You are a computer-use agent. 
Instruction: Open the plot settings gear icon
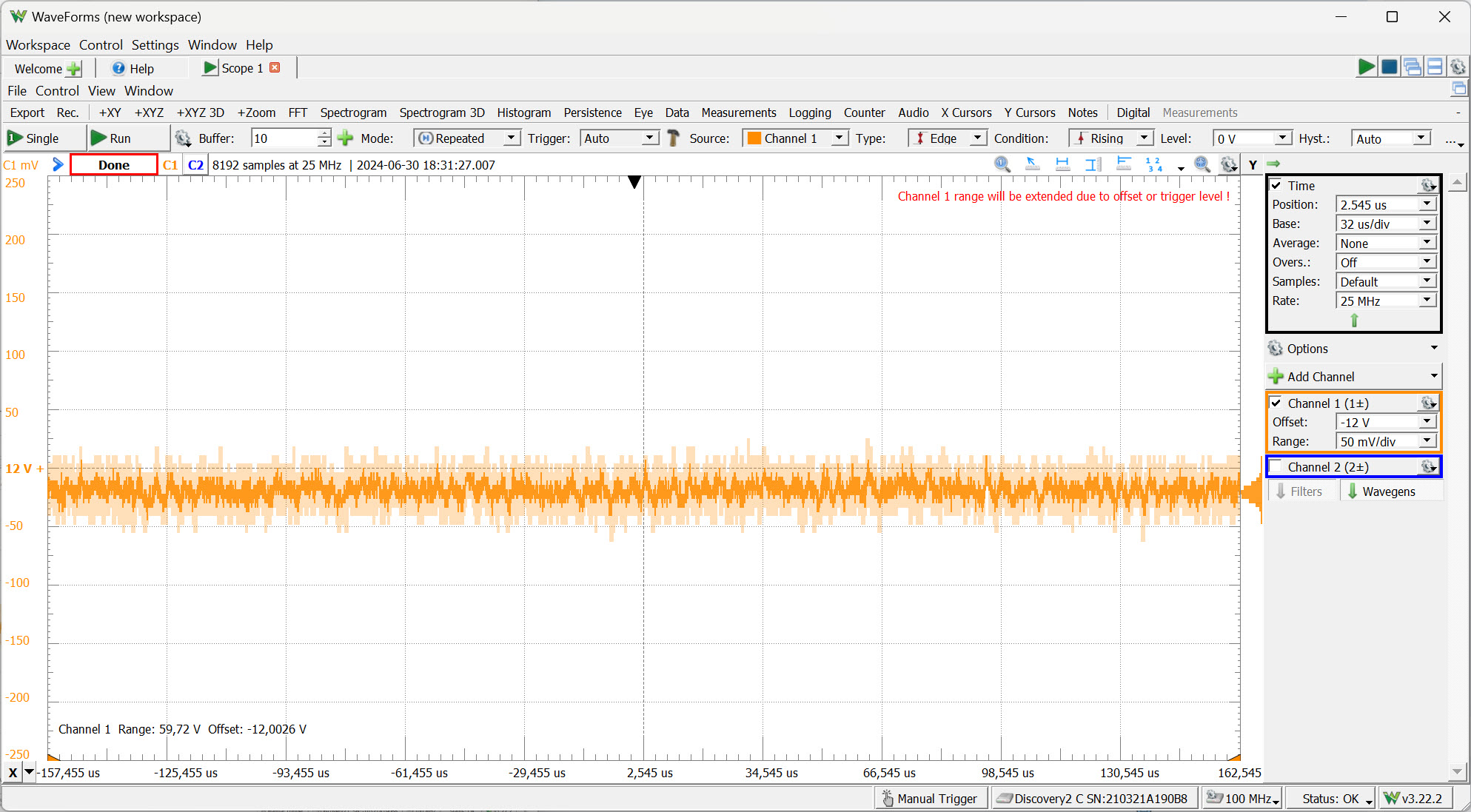point(1229,164)
